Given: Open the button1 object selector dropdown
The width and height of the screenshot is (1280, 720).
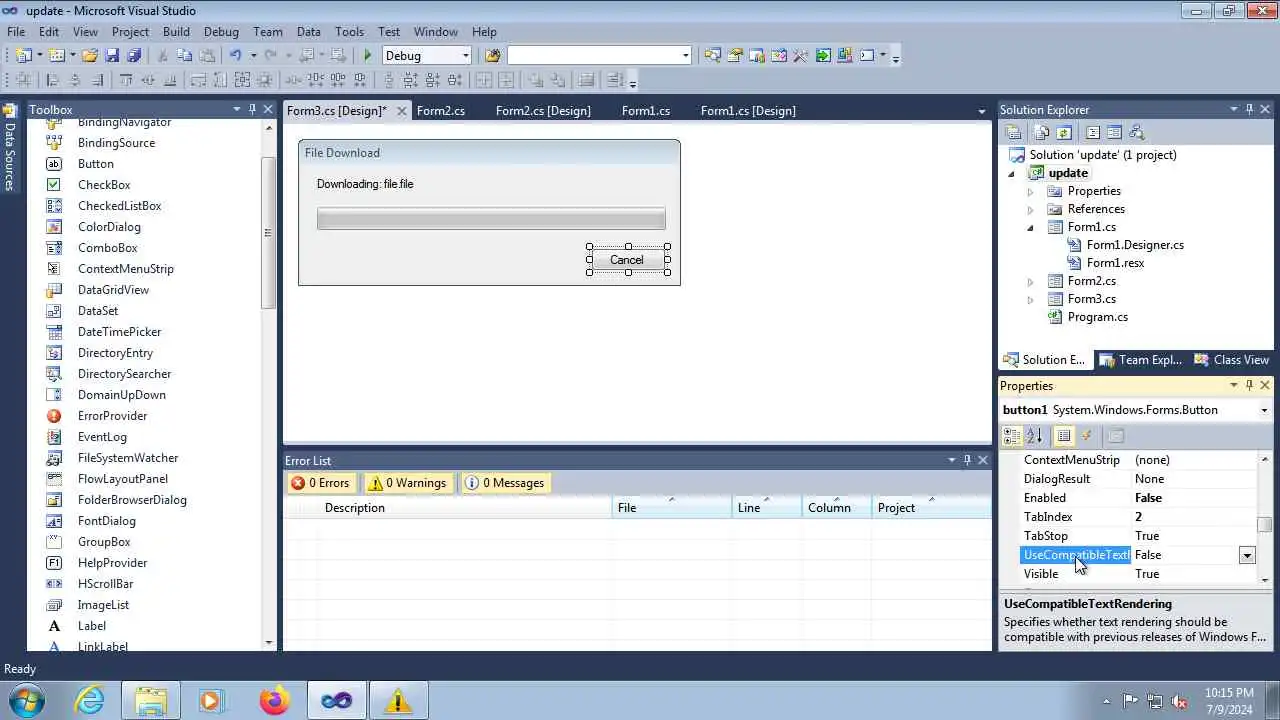Looking at the screenshot, I should click(1264, 410).
